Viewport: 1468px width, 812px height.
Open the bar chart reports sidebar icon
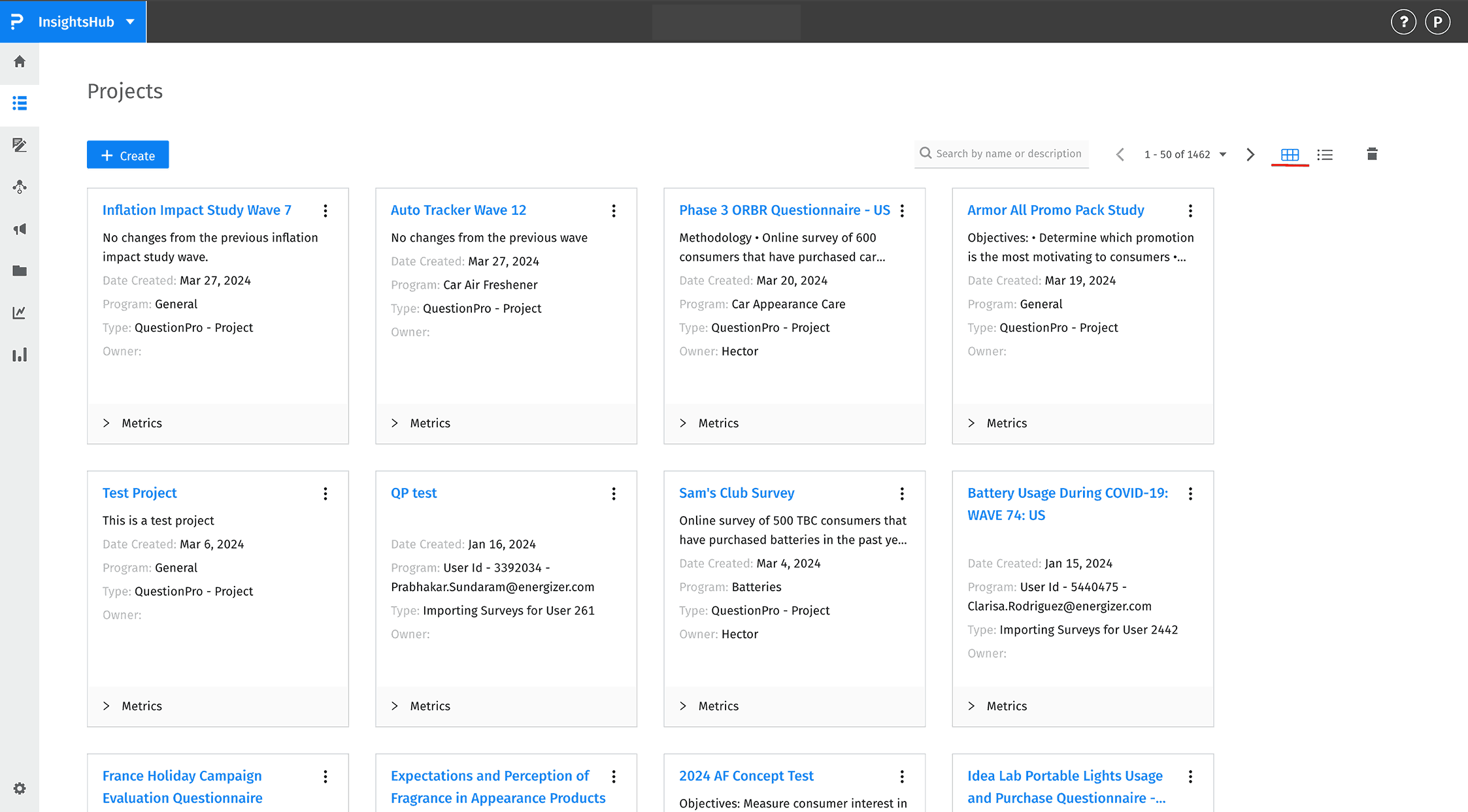coord(20,355)
